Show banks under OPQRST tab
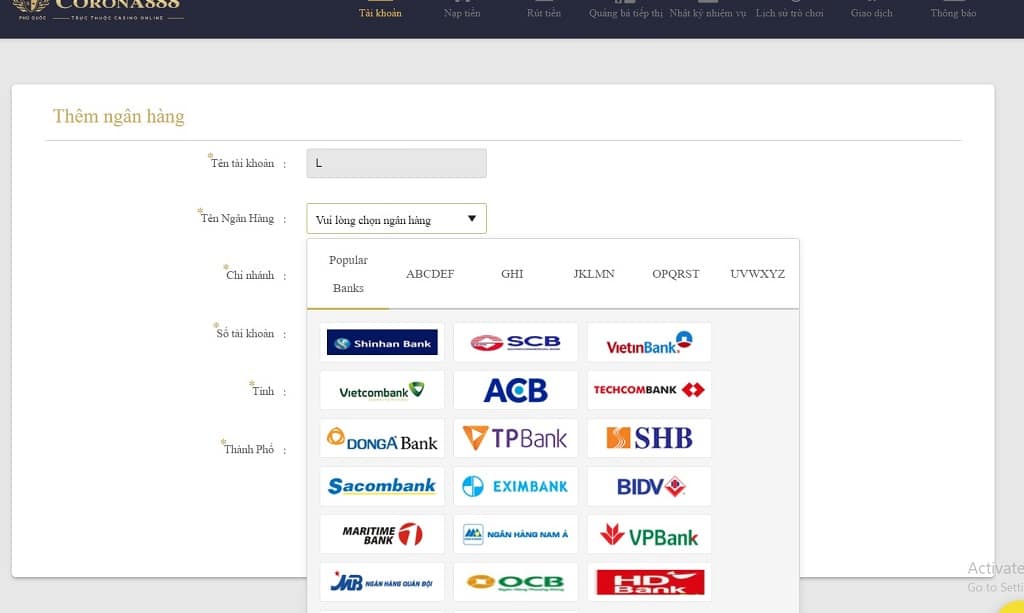This screenshot has height=613, width=1024. click(x=676, y=274)
